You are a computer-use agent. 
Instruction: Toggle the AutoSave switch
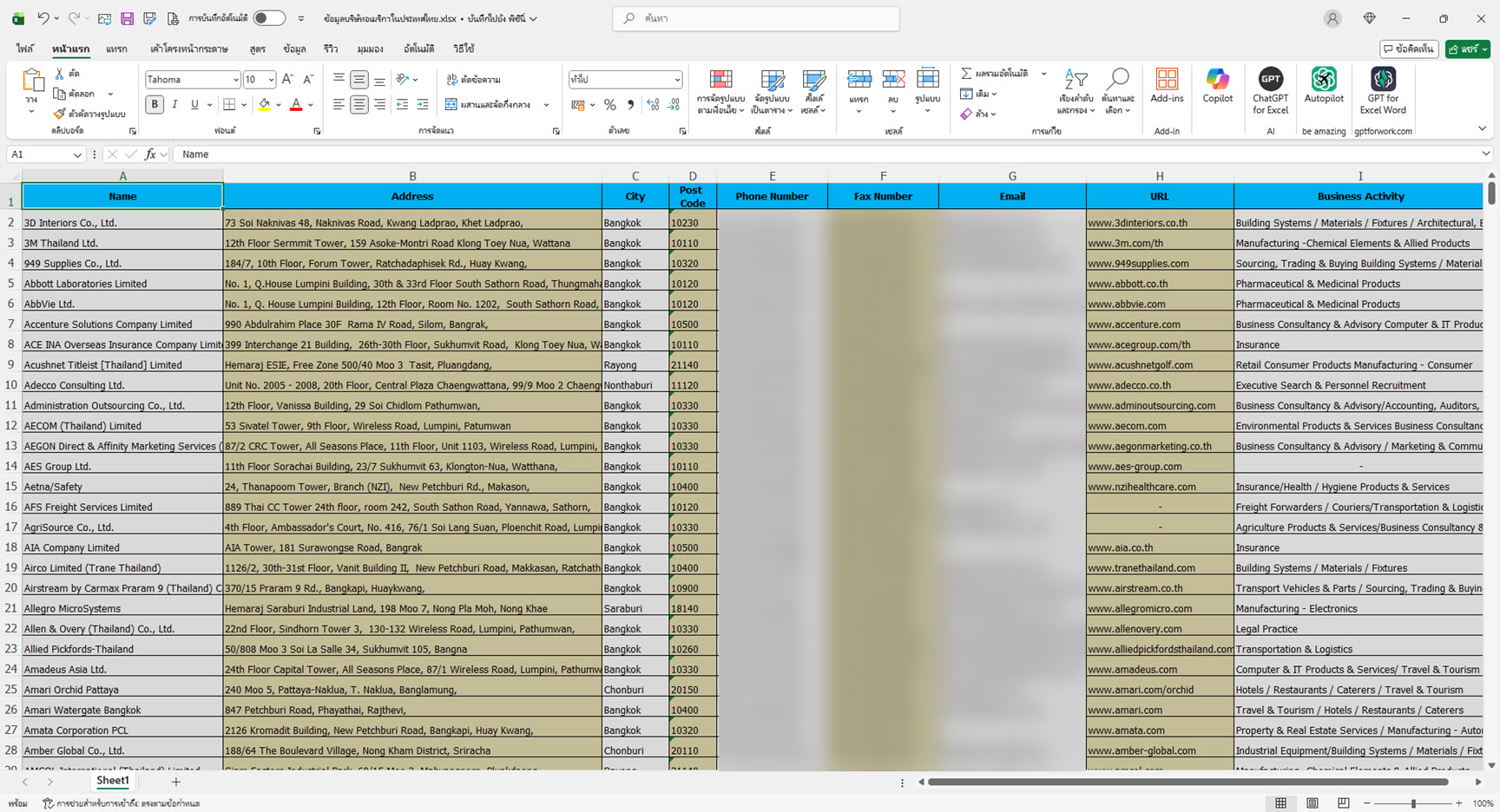pos(269,18)
